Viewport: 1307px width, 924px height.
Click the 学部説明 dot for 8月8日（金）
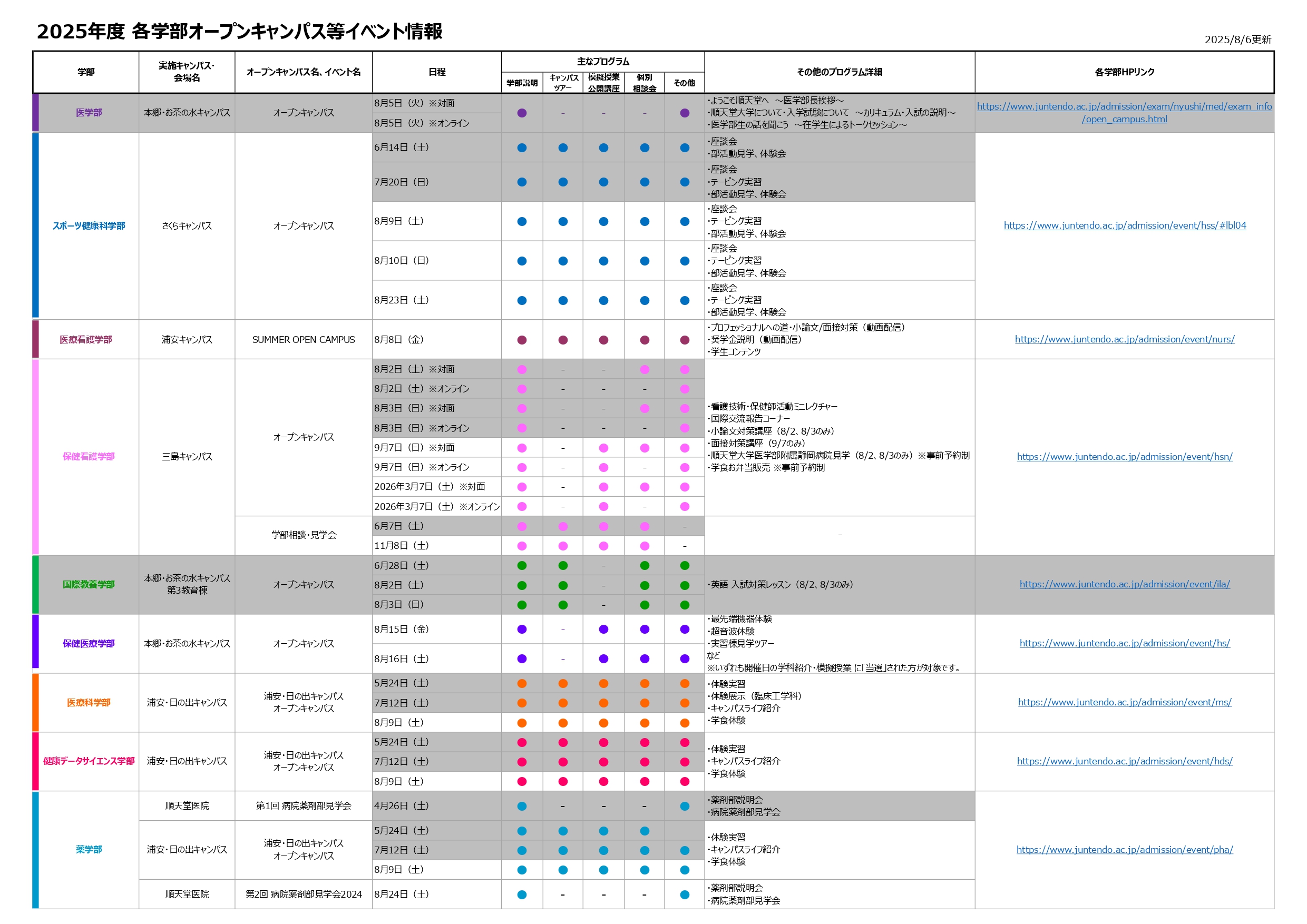coord(522,340)
